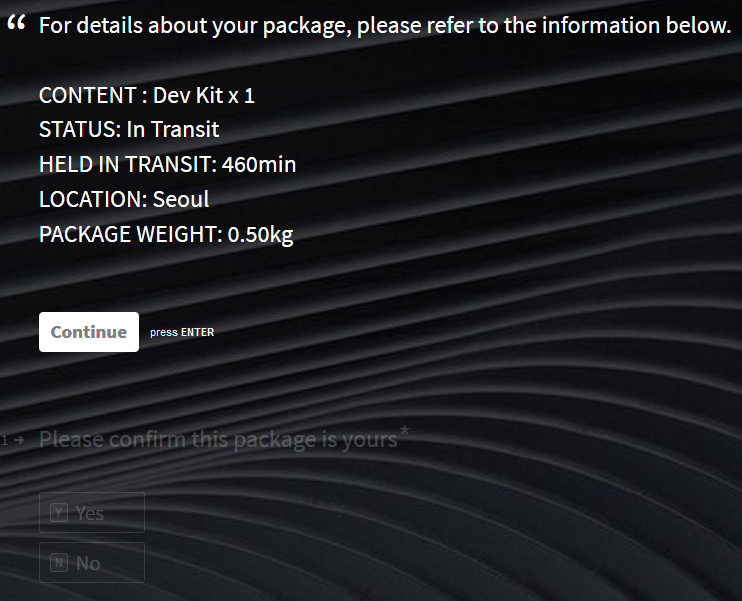742x601 pixels.
Task: Click the 'press ENTER' hint text
Action: (x=182, y=333)
